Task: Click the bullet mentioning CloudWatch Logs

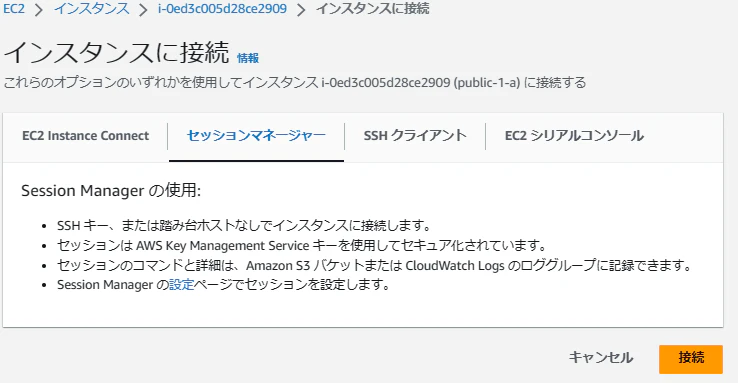Action: coord(375,265)
